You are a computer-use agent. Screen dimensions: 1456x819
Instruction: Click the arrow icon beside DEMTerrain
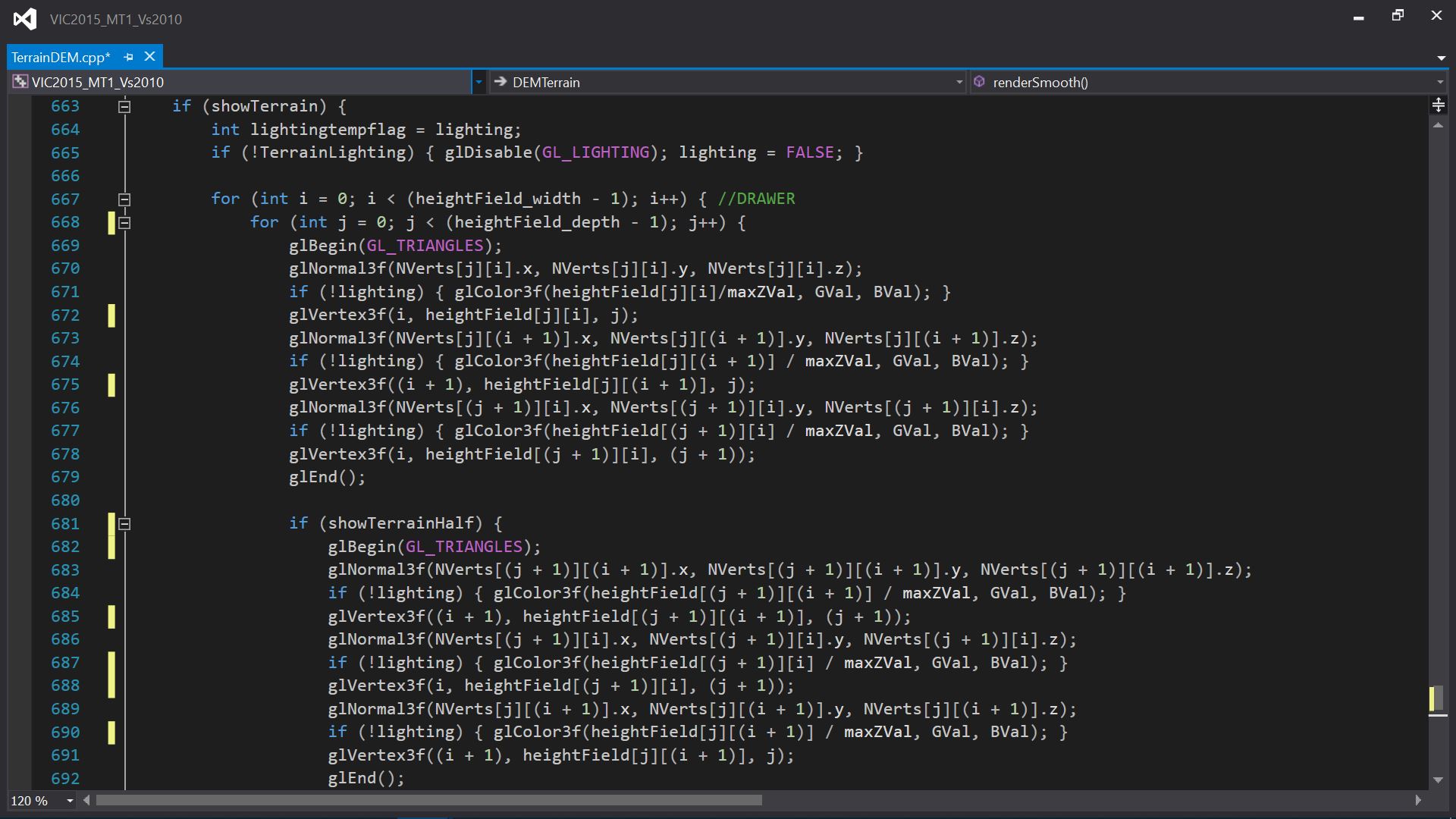(500, 82)
